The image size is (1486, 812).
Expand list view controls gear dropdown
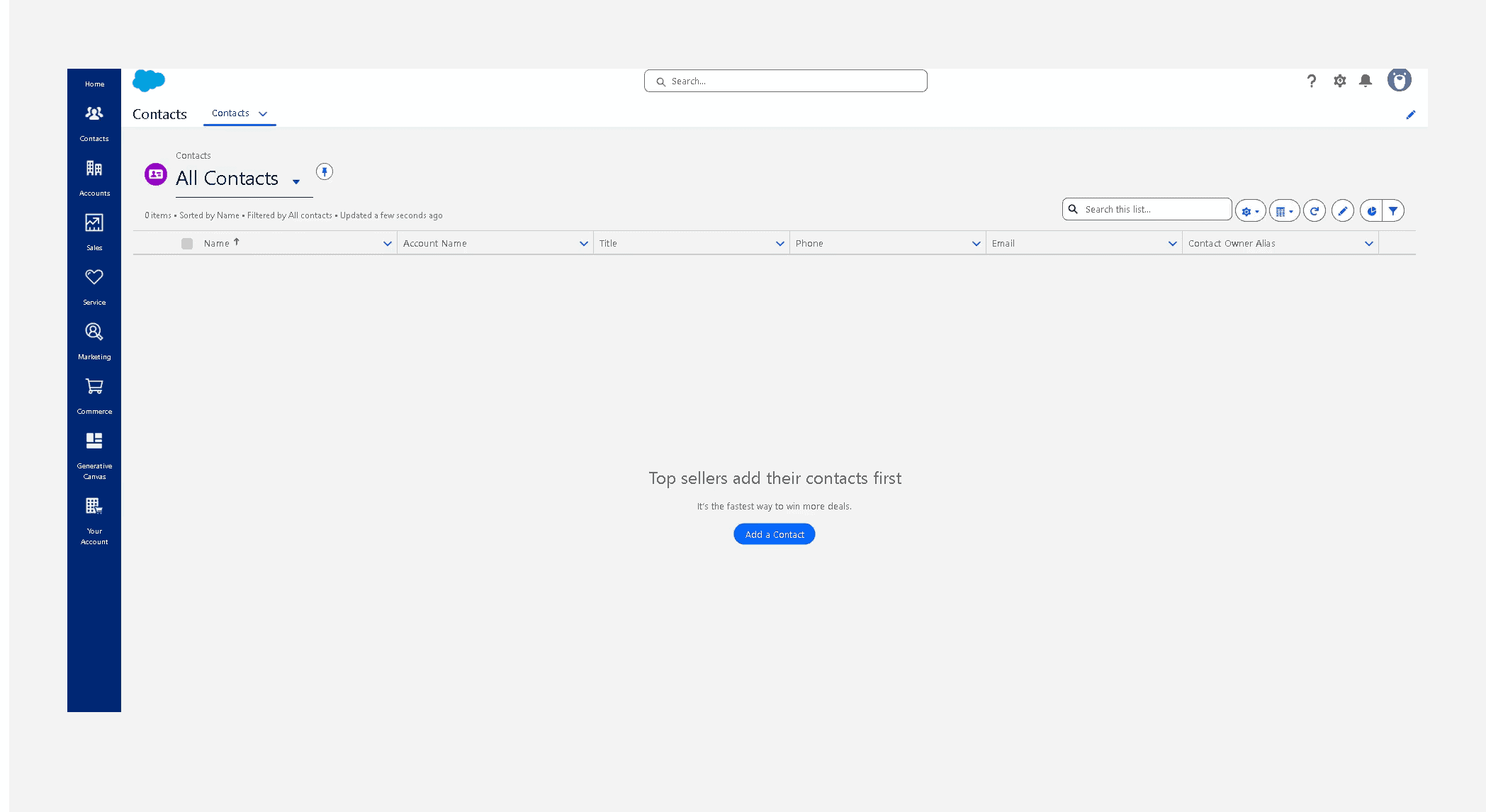pos(1250,211)
